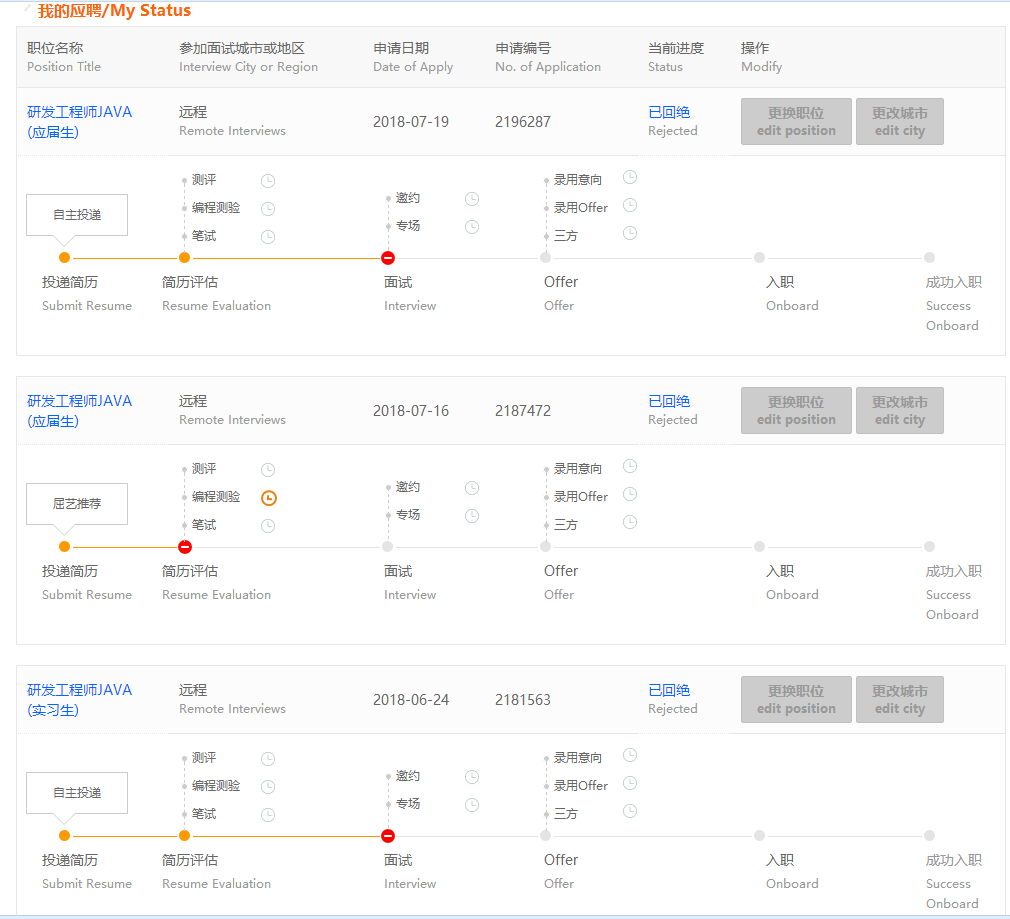Image resolution: width=1010 pixels, height=919 pixels.
Task: Click clock icon beside 笔试 in application 2181563
Action: tap(268, 815)
